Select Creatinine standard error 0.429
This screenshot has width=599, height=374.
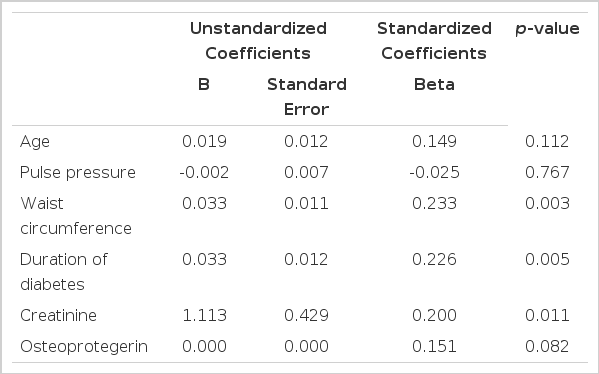[x=306, y=316]
